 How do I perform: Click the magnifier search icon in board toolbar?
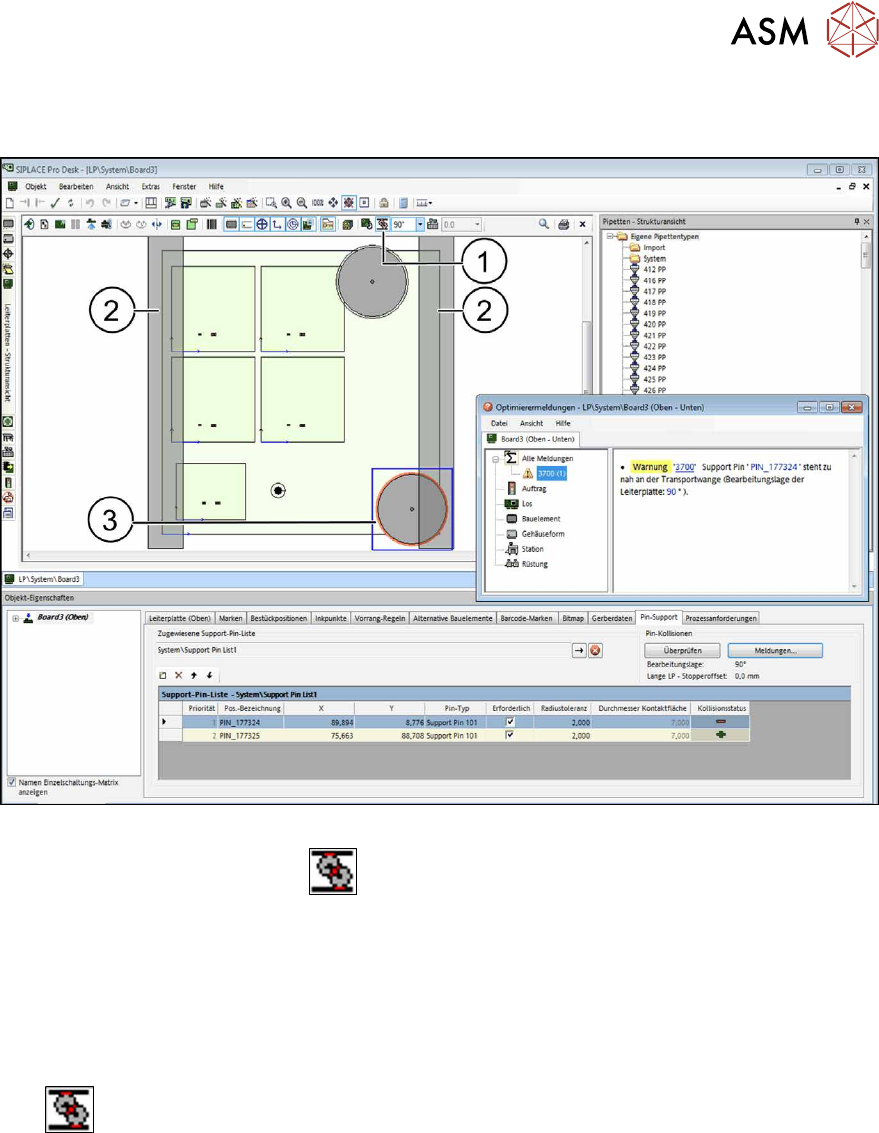(544, 225)
